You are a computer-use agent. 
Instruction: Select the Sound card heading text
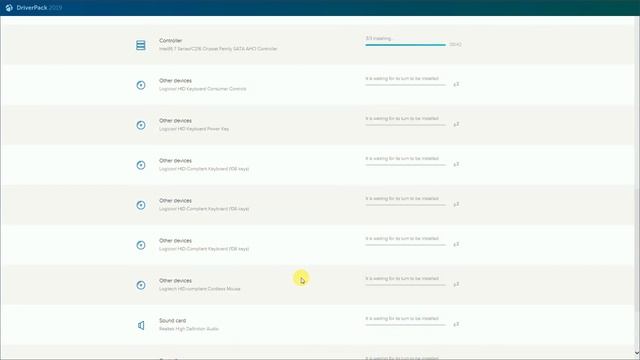click(x=172, y=320)
